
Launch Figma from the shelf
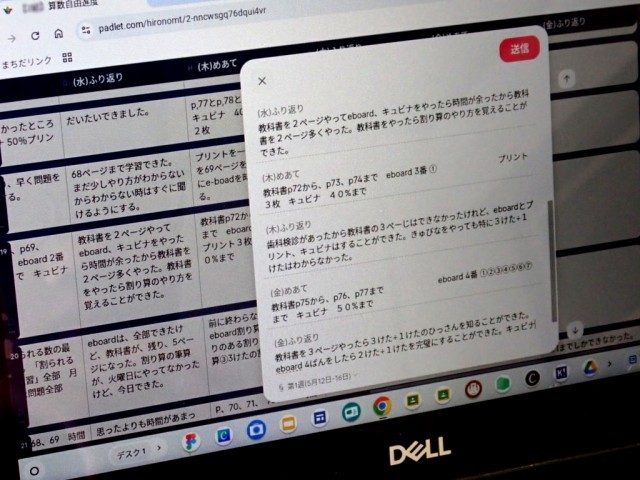(190, 442)
